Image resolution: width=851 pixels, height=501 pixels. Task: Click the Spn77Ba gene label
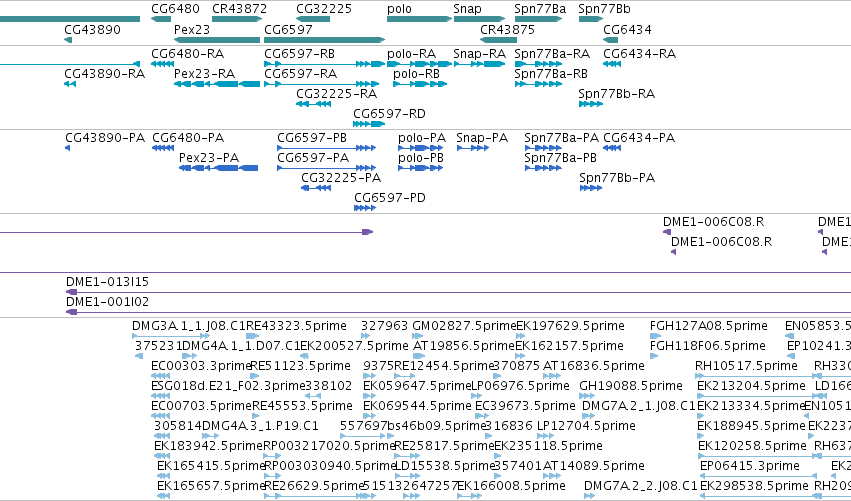[540, 9]
